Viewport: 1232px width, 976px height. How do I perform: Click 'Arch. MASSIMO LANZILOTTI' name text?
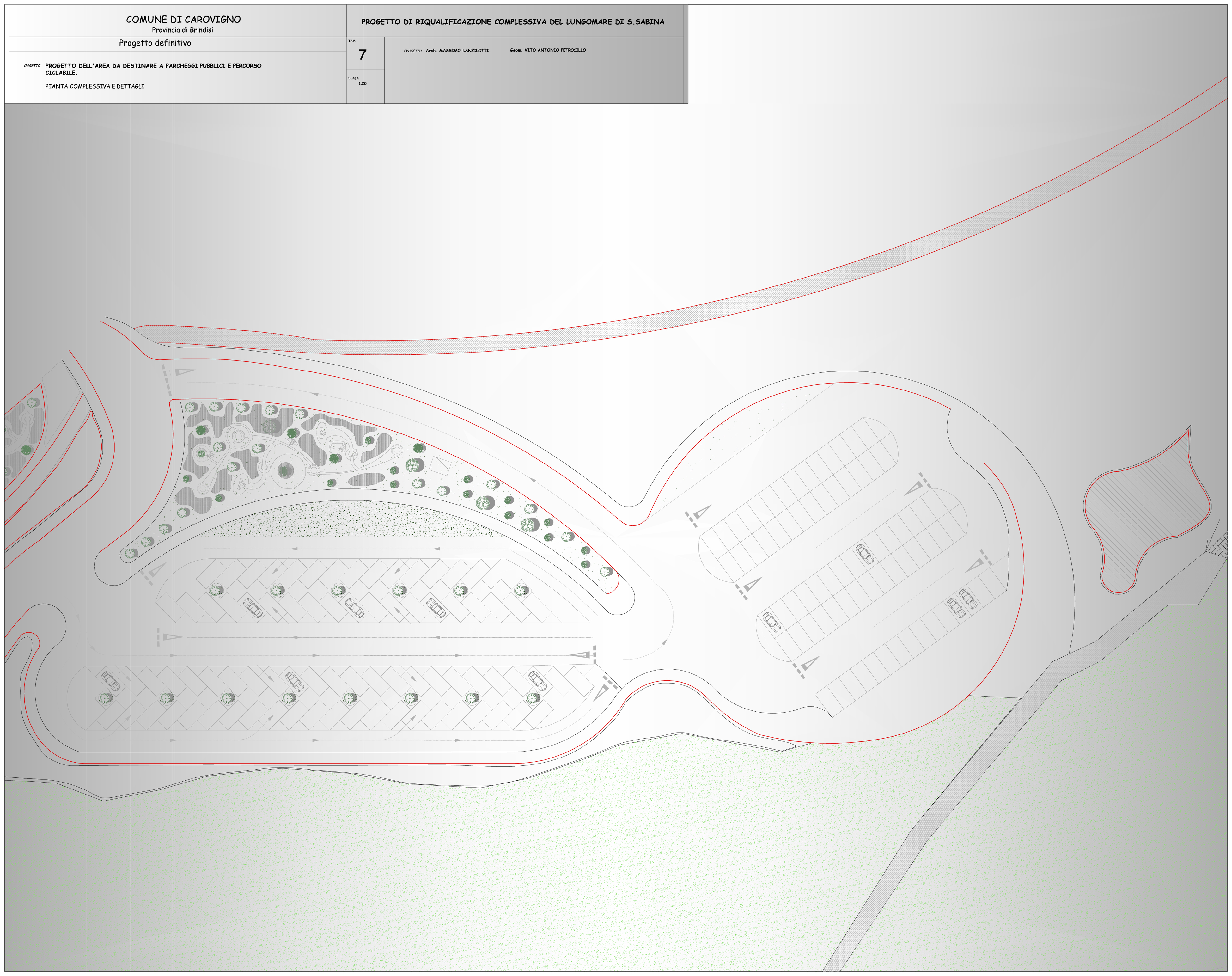[457, 50]
